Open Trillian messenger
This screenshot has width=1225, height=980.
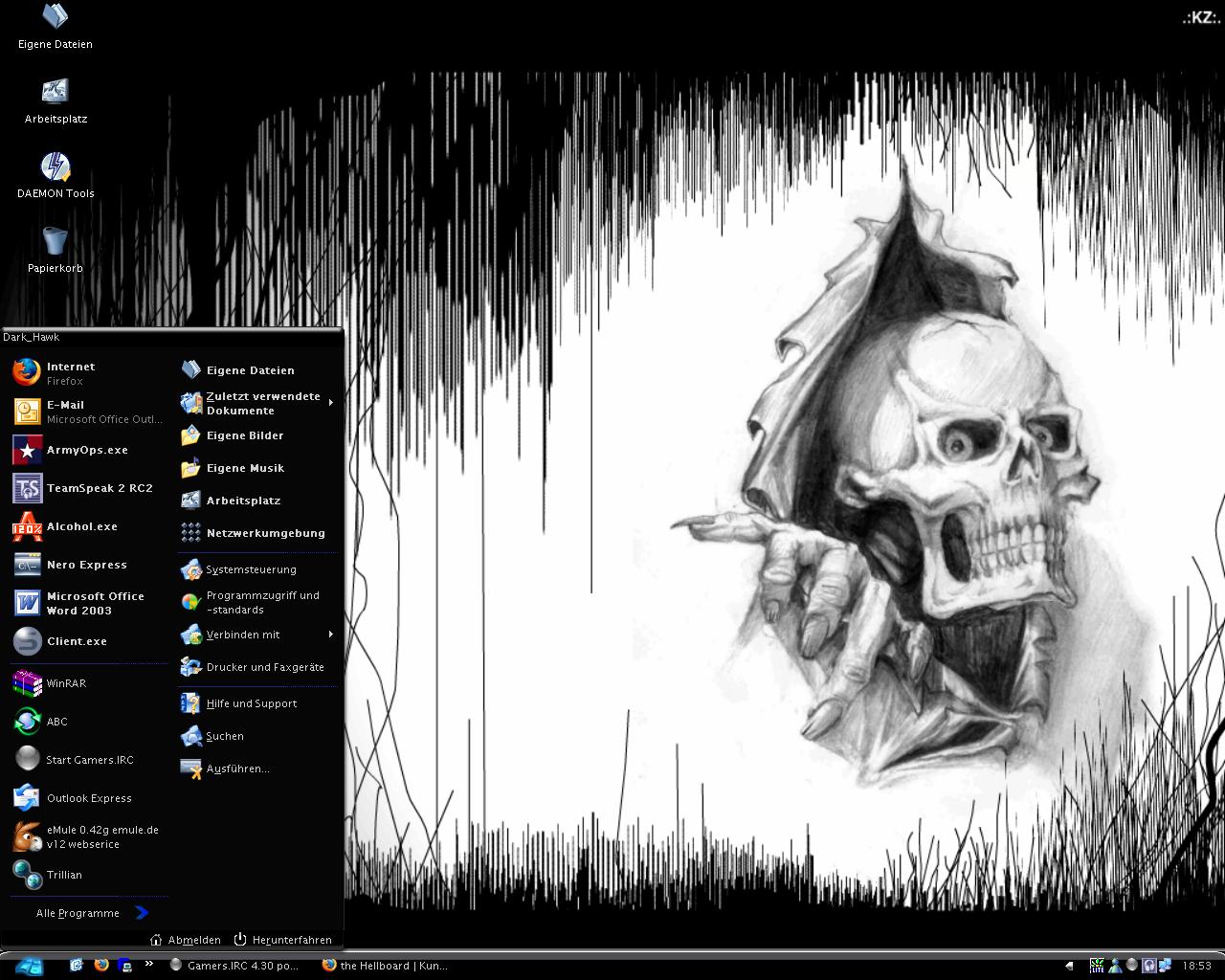(63, 875)
